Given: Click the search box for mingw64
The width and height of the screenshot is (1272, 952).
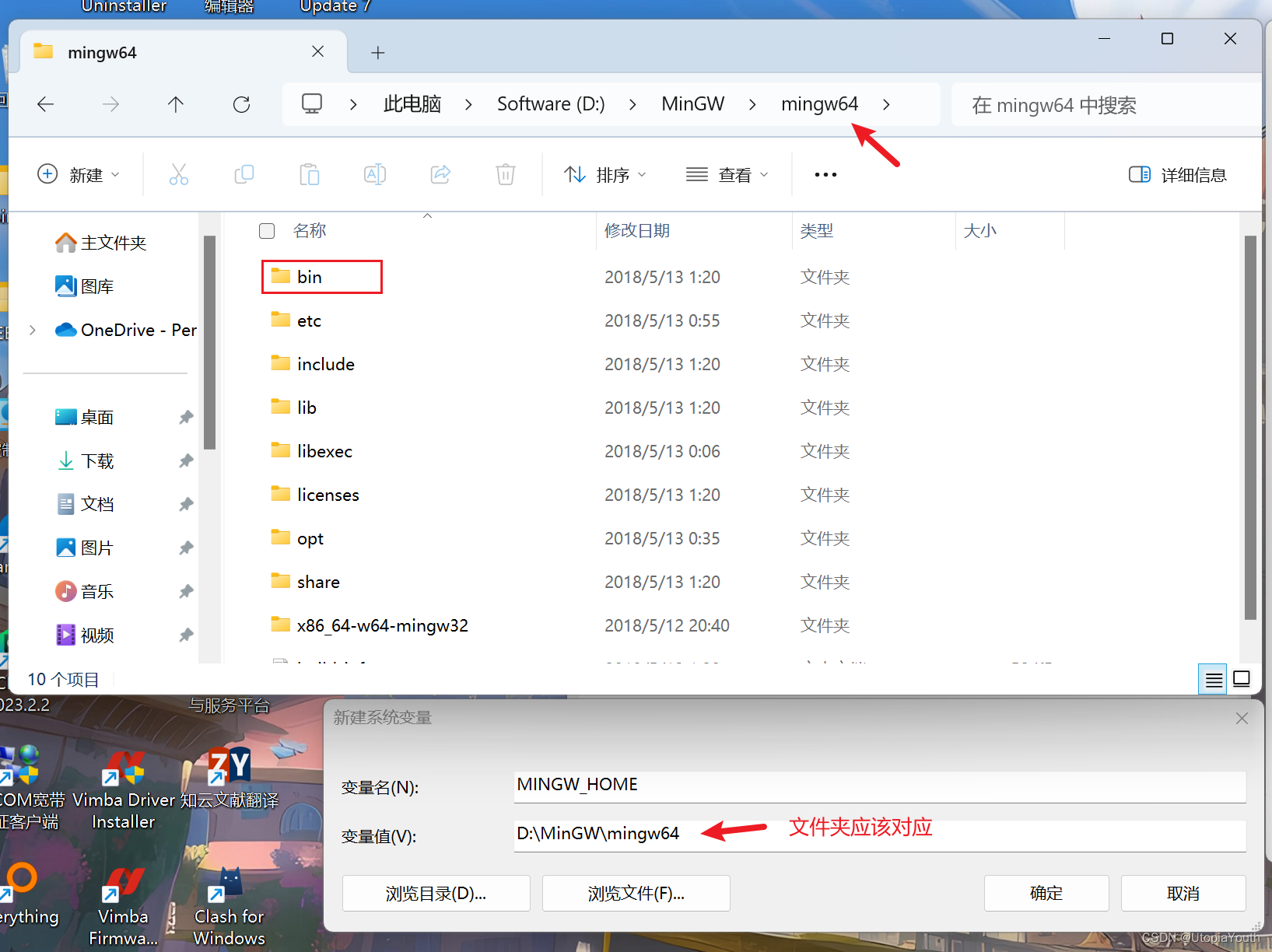Looking at the screenshot, I should coord(1105,105).
